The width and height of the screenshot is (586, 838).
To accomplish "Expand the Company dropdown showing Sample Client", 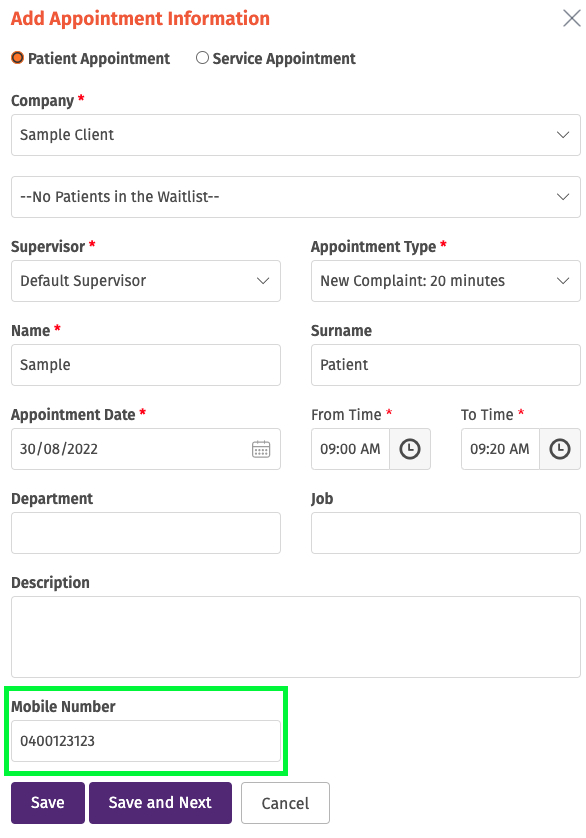I will (x=296, y=135).
